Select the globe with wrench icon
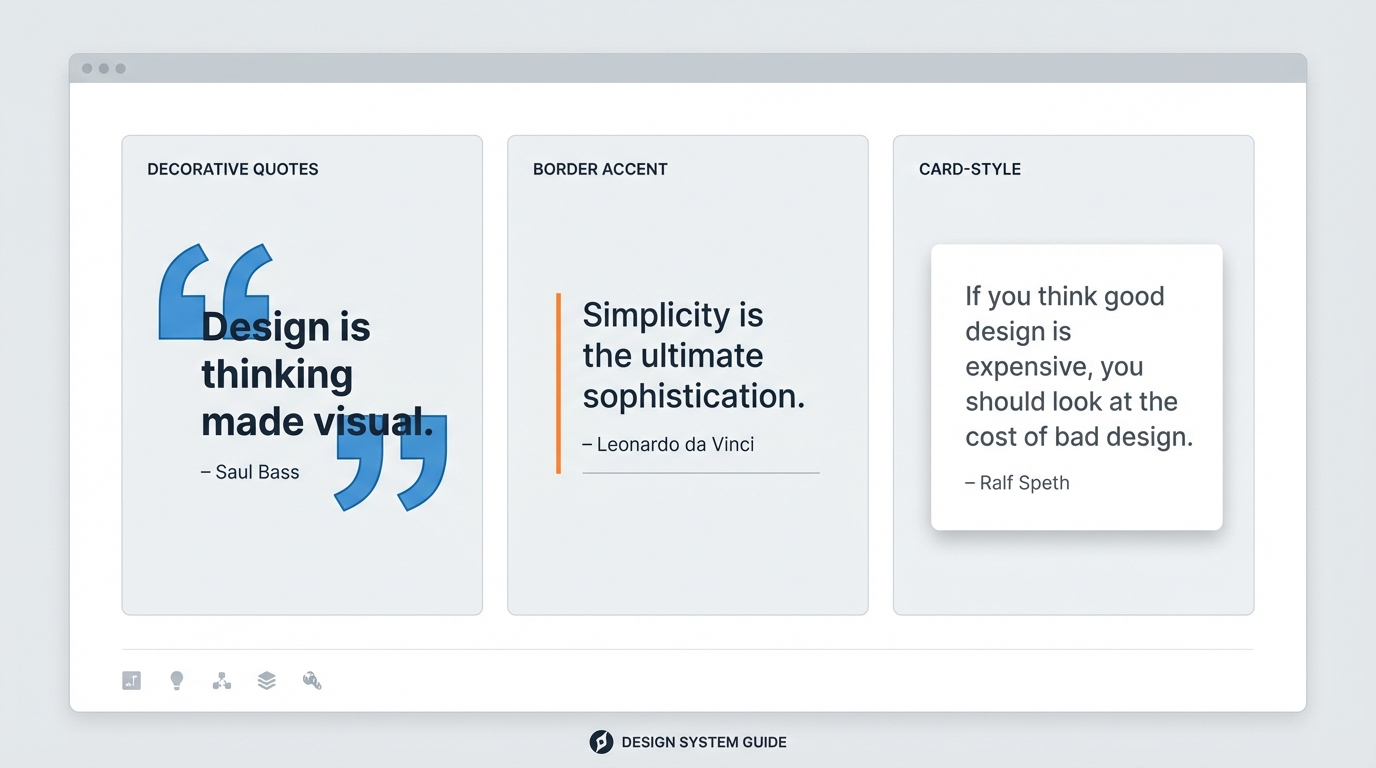 (311, 680)
